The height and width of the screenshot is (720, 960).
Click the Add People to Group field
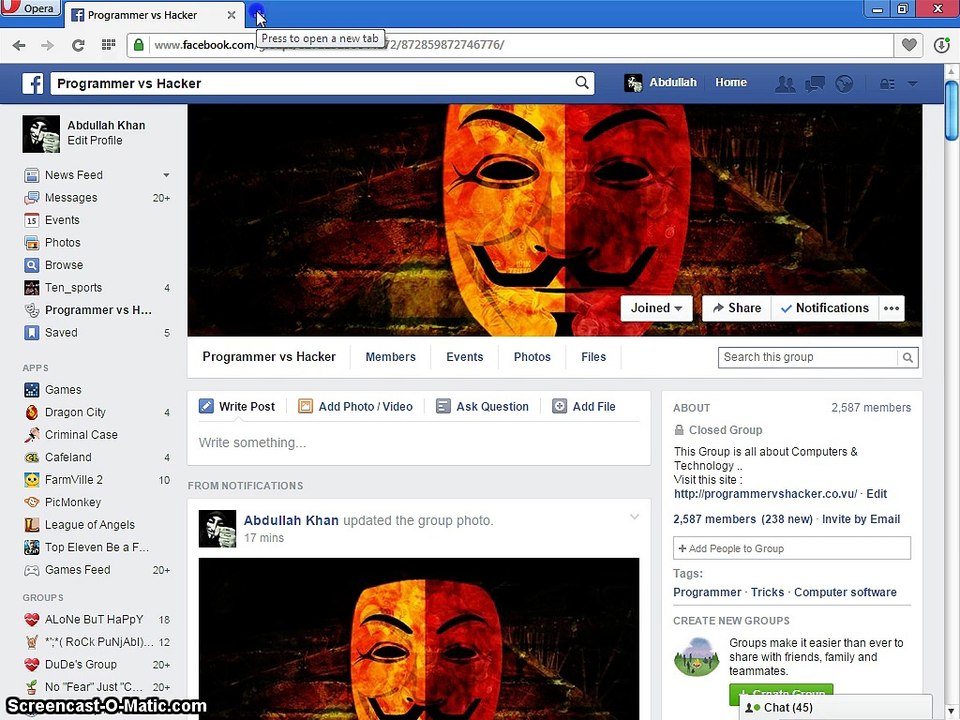(792, 548)
